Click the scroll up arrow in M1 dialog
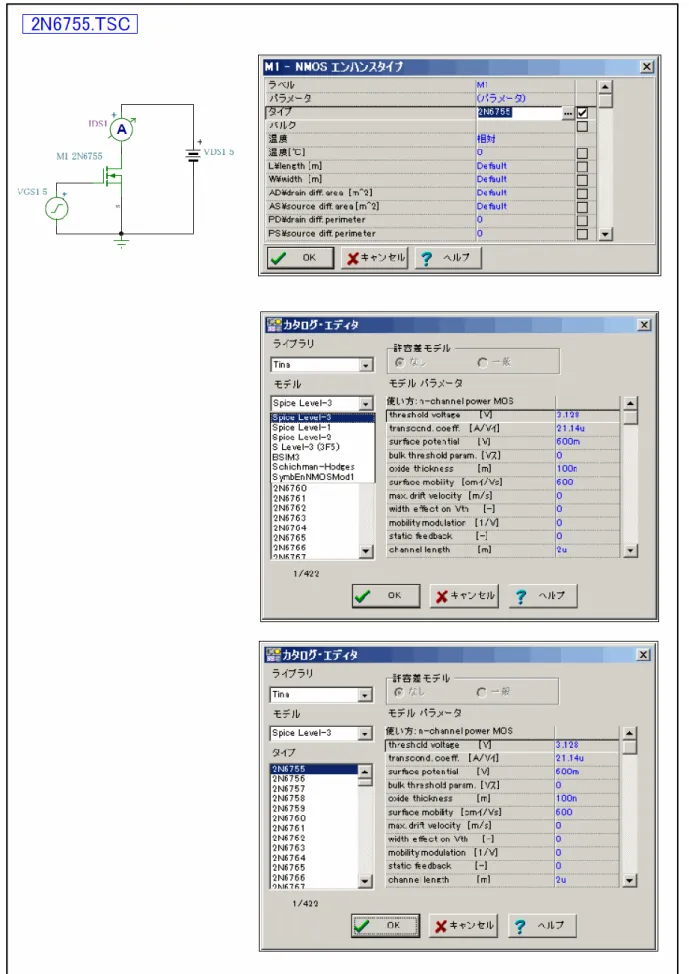The width and height of the screenshot is (689, 974). 606,87
